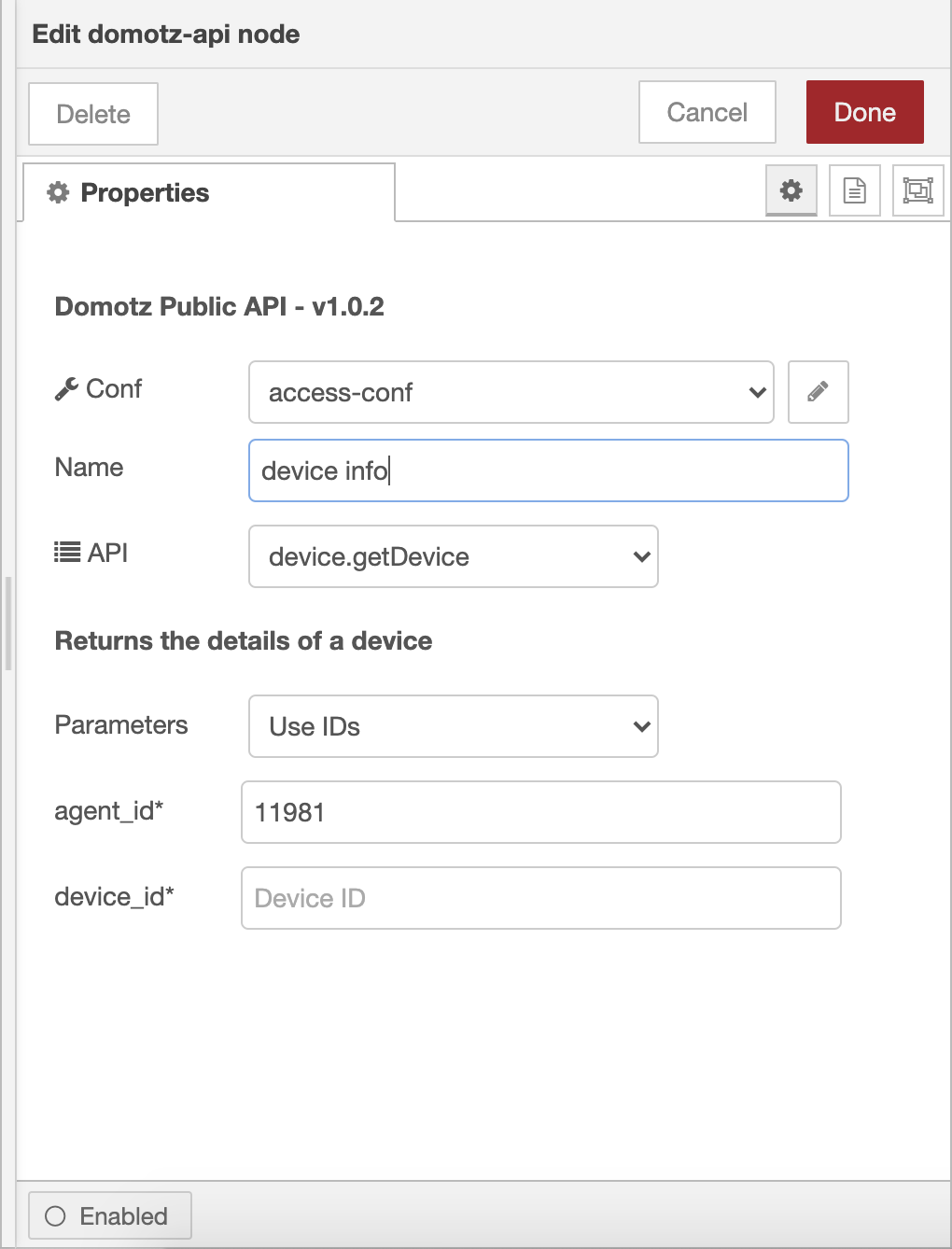
Task: Click the 'Edit domotz-api node' title
Action: pyautogui.click(x=166, y=35)
